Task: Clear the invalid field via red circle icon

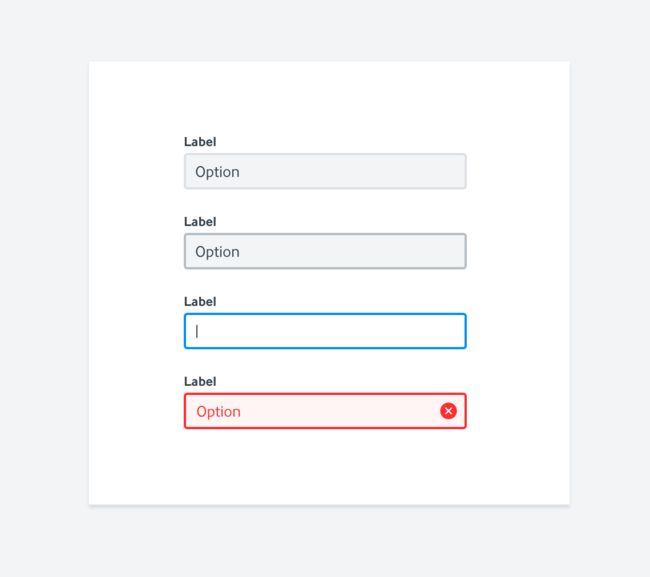Action: (x=448, y=411)
